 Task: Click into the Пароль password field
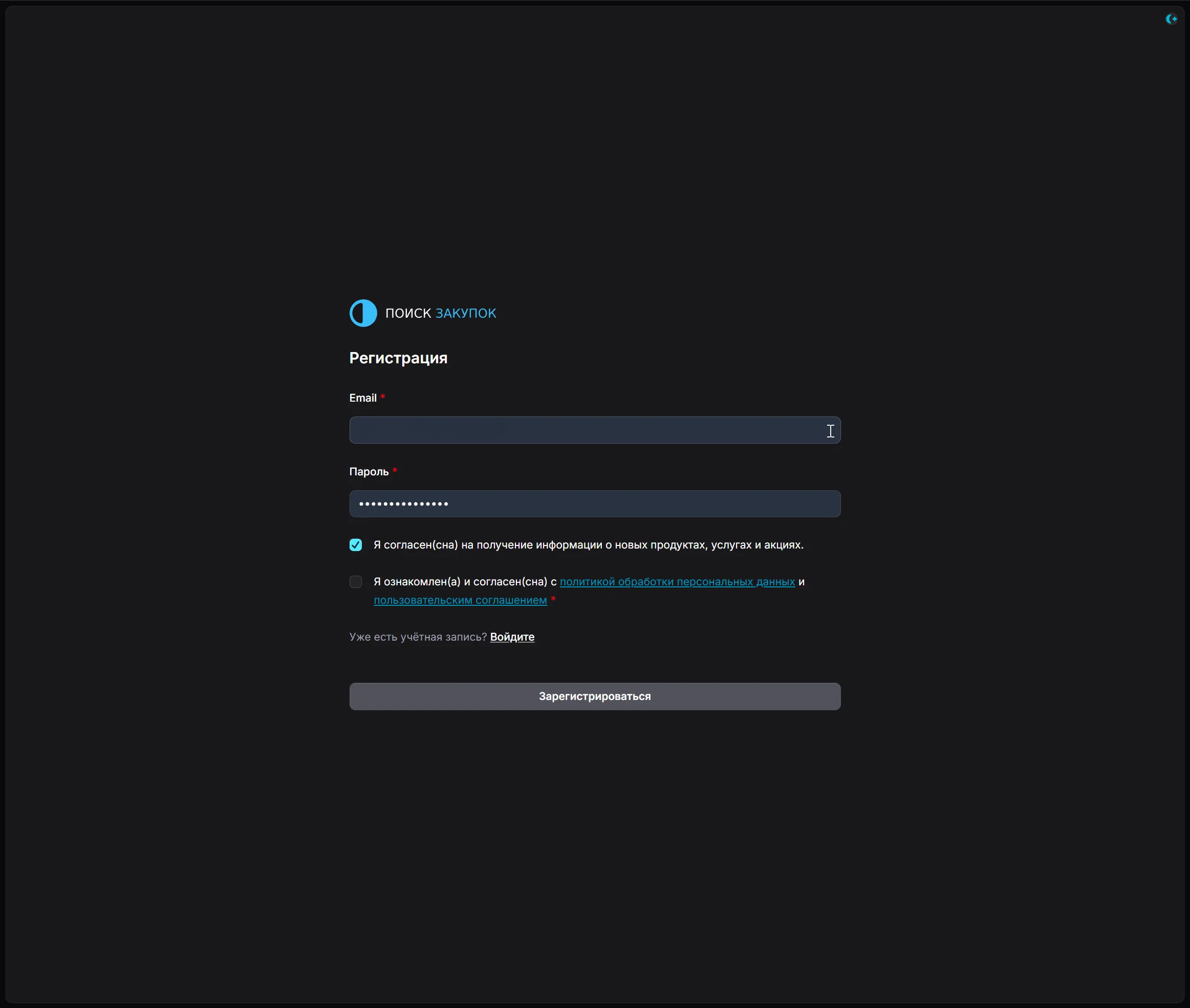tap(594, 504)
